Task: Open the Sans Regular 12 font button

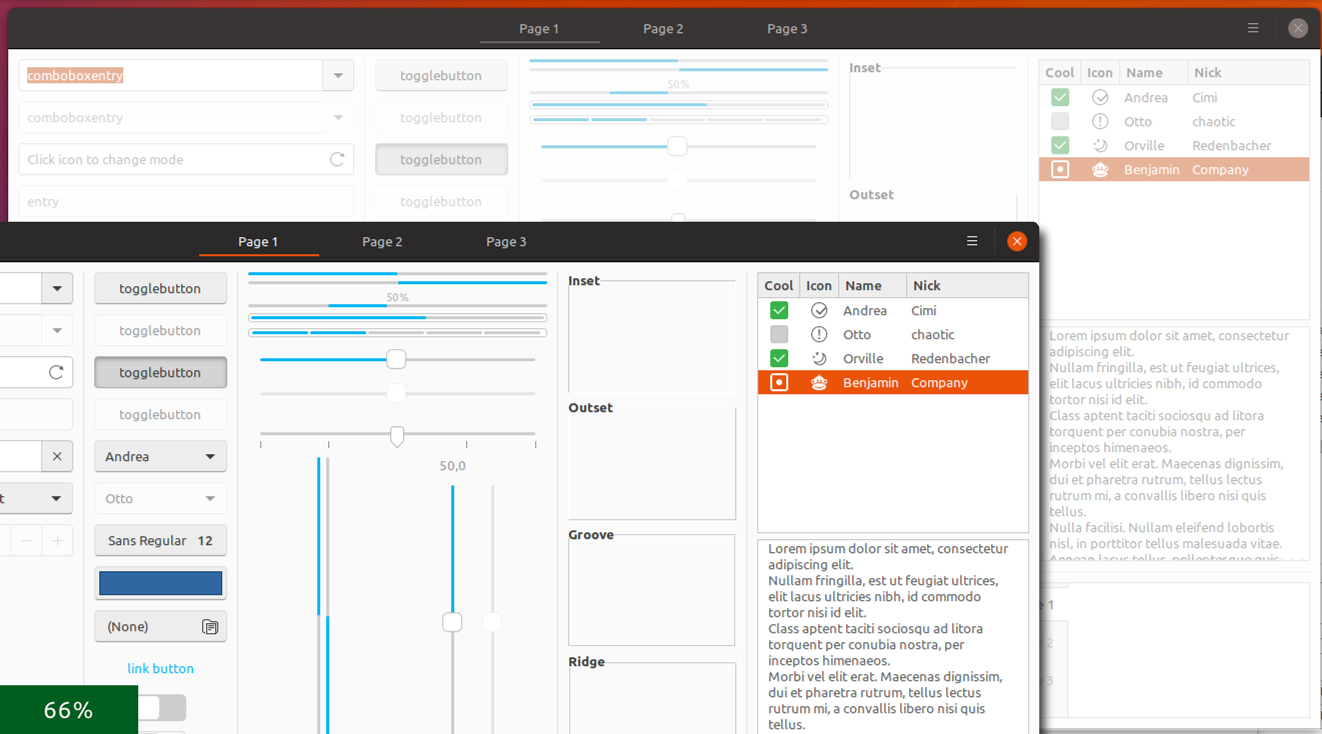Action: [x=160, y=541]
